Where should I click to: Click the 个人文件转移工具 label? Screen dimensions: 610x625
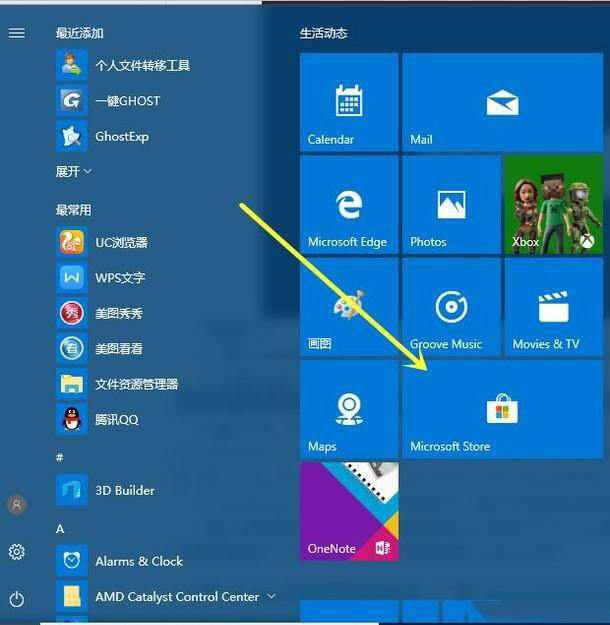pyautogui.click(x=143, y=65)
